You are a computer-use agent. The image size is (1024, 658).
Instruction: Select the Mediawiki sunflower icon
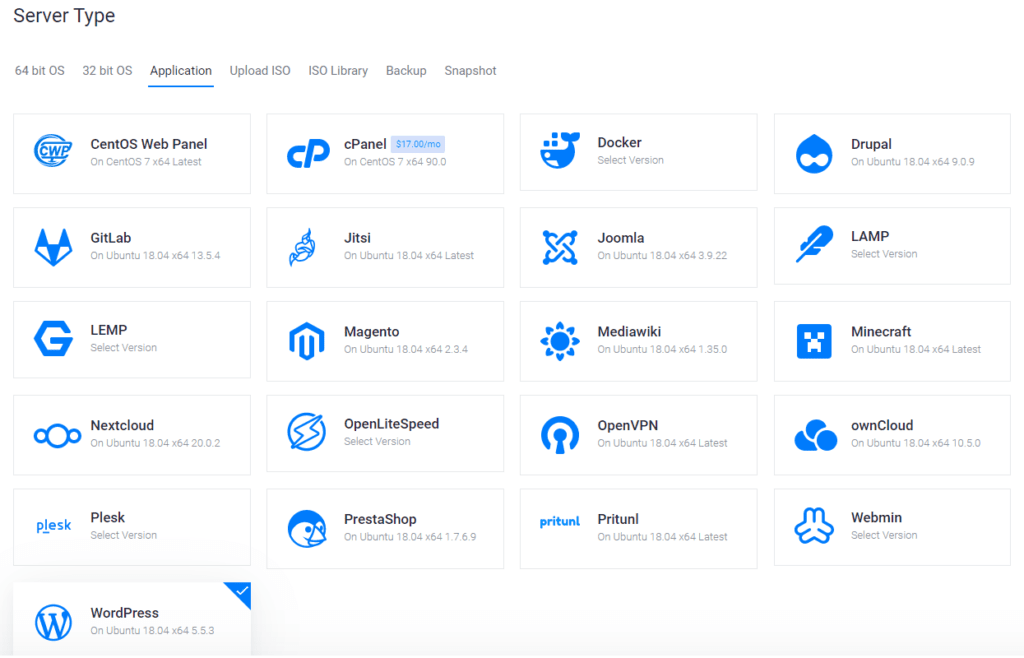coord(560,341)
